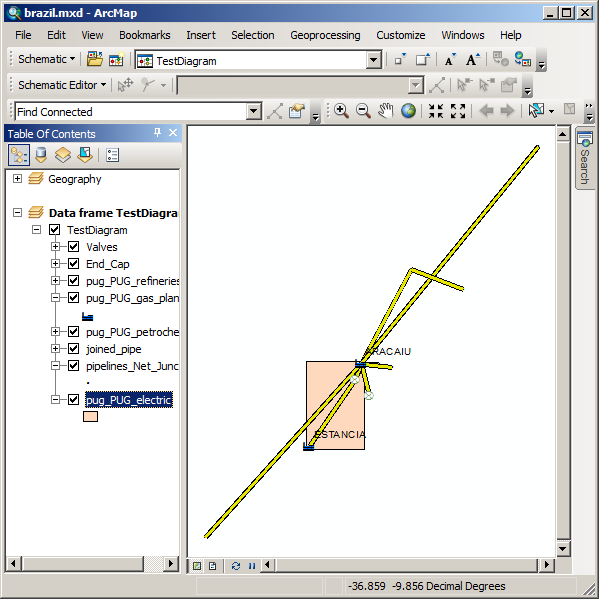Click the Increase Symbol Sizes icon
599x599 pixels.
point(423,60)
